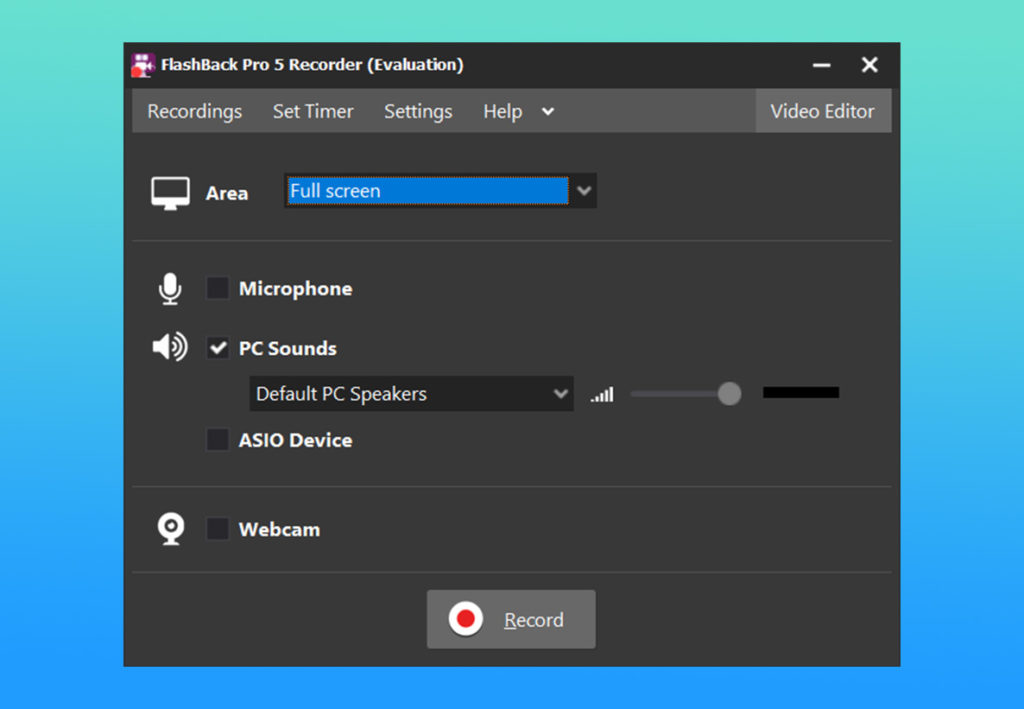Uncheck the PC Sounds checkbox
The height and width of the screenshot is (709, 1024).
(217, 348)
